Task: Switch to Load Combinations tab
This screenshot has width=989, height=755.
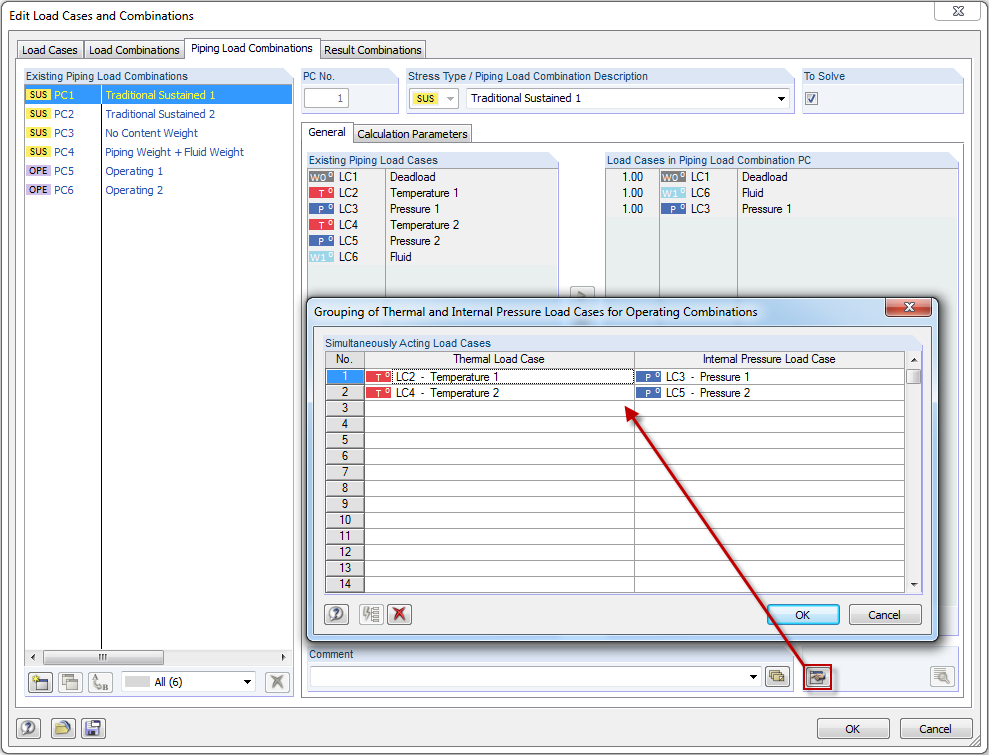Action: point(134,50)
